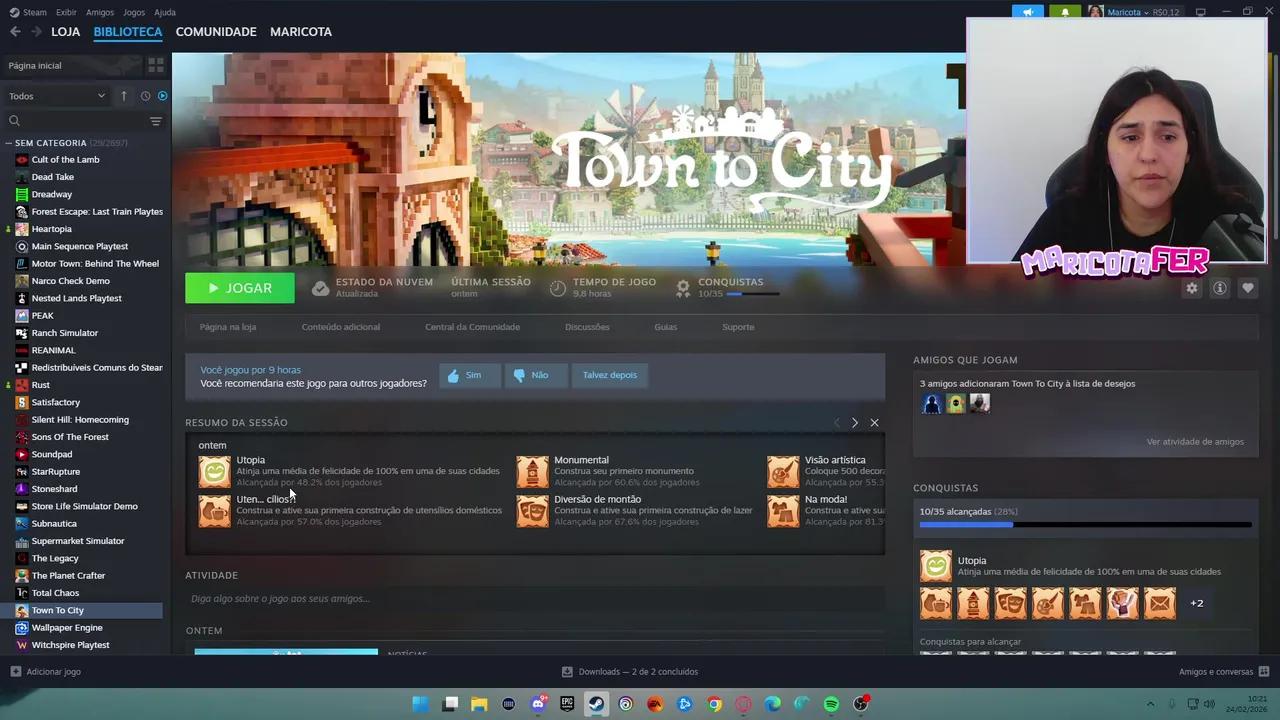Viewport: 1280px width, 720px height.
Task: Open the advanced filter options icon
Action: (x=156, y=121)
